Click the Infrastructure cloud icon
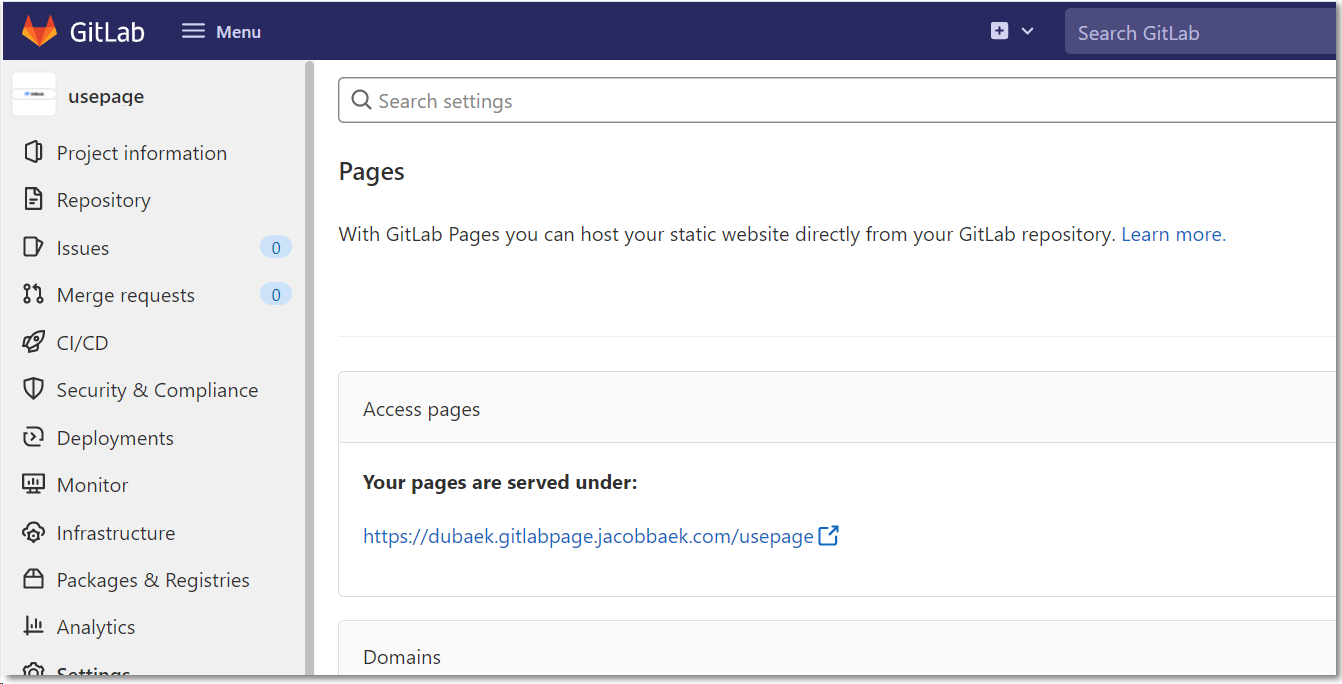Screen dimensions: 1342x684 [33, 532]
